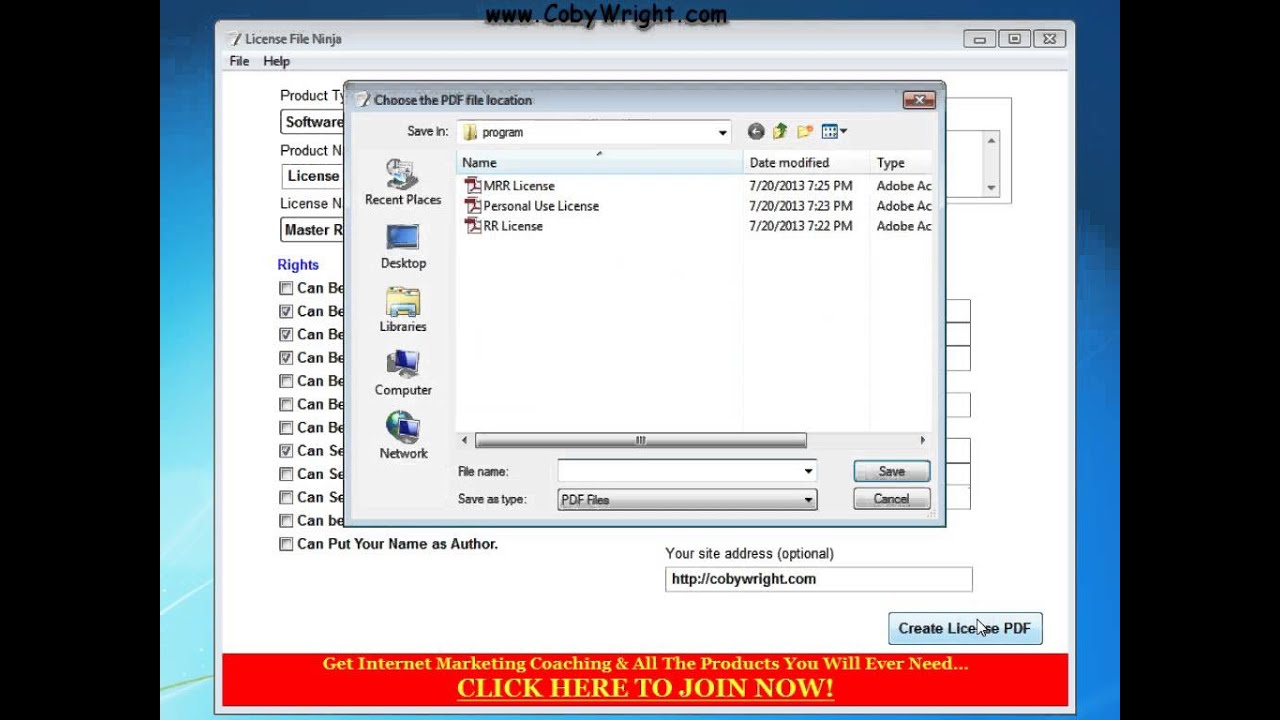Open Network from places sidebar
The height and width of the screenshot is (720, 1280).
[x=403, y=436]
